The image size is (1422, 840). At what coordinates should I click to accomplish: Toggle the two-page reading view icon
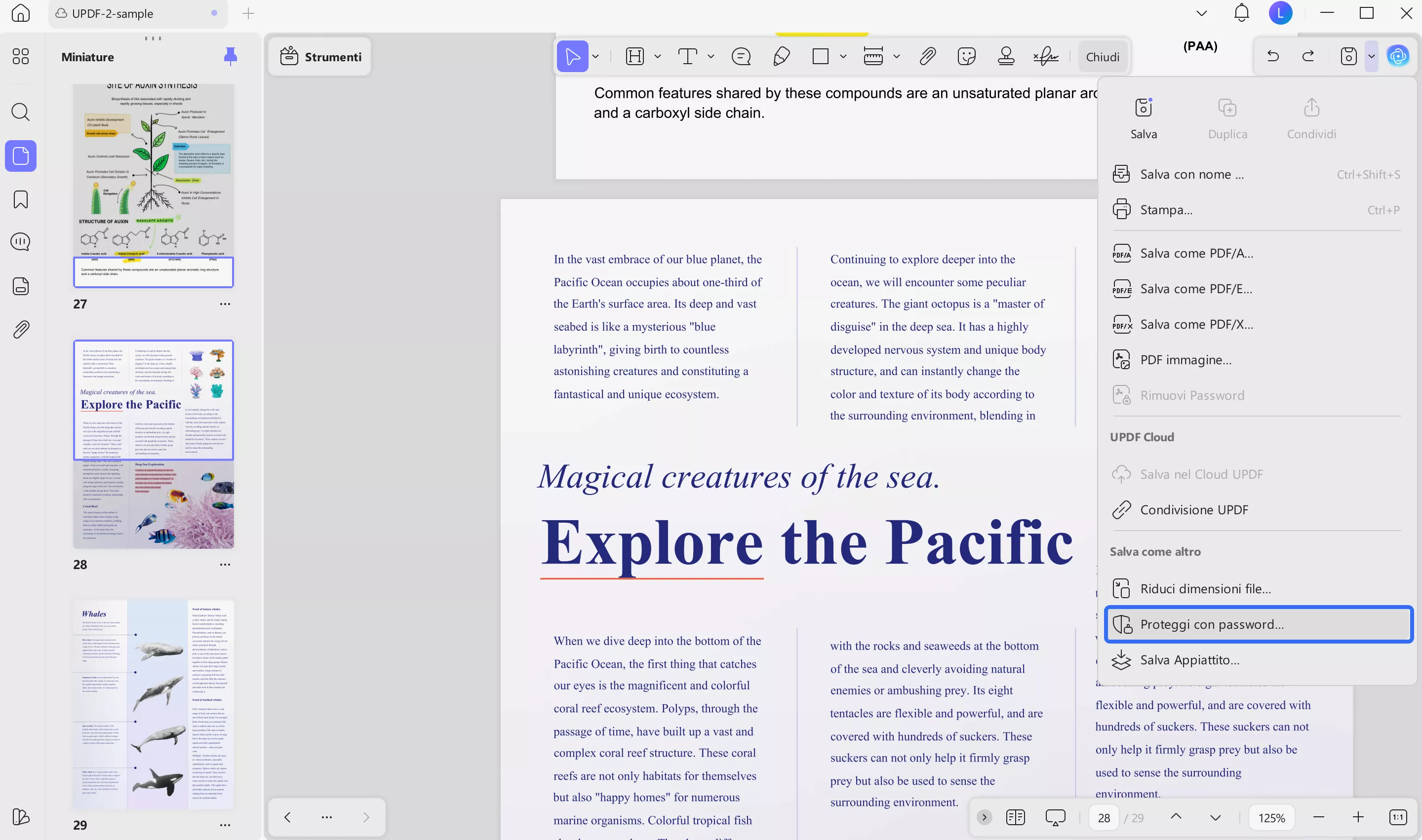coord(1015,817)
